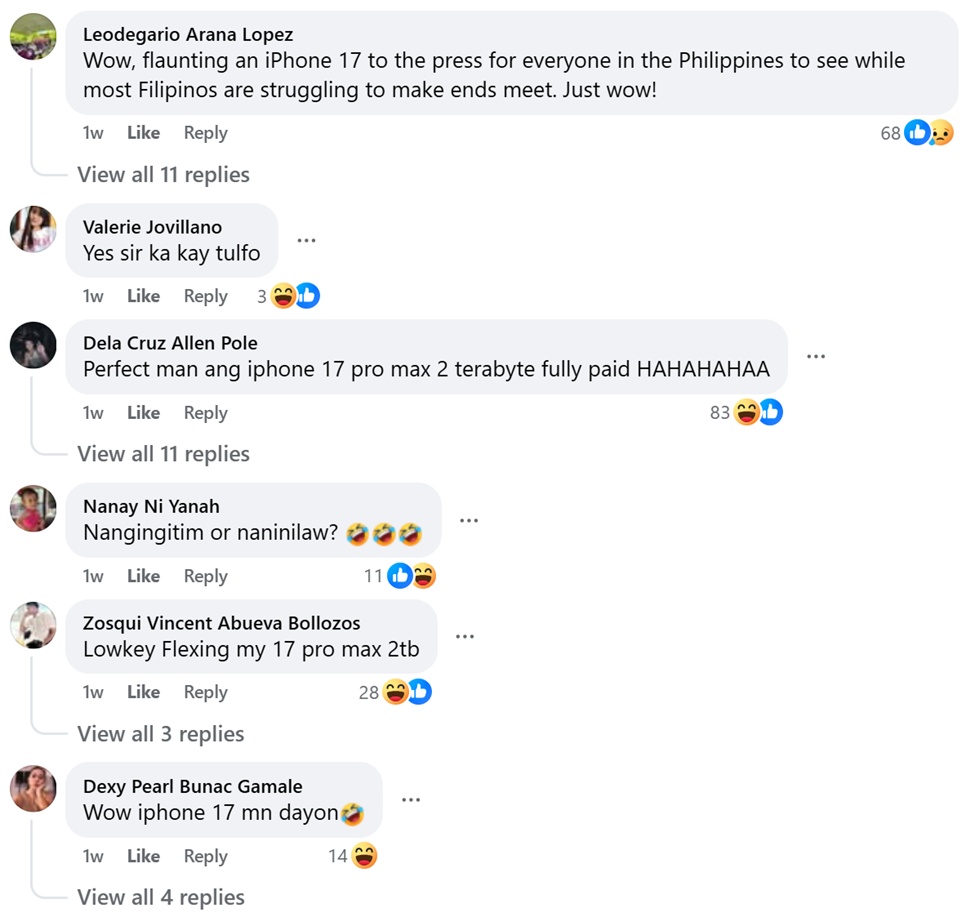Show the 14 haha reactions on Dexy's comment

pyautogui.click(x=353, y=856)
